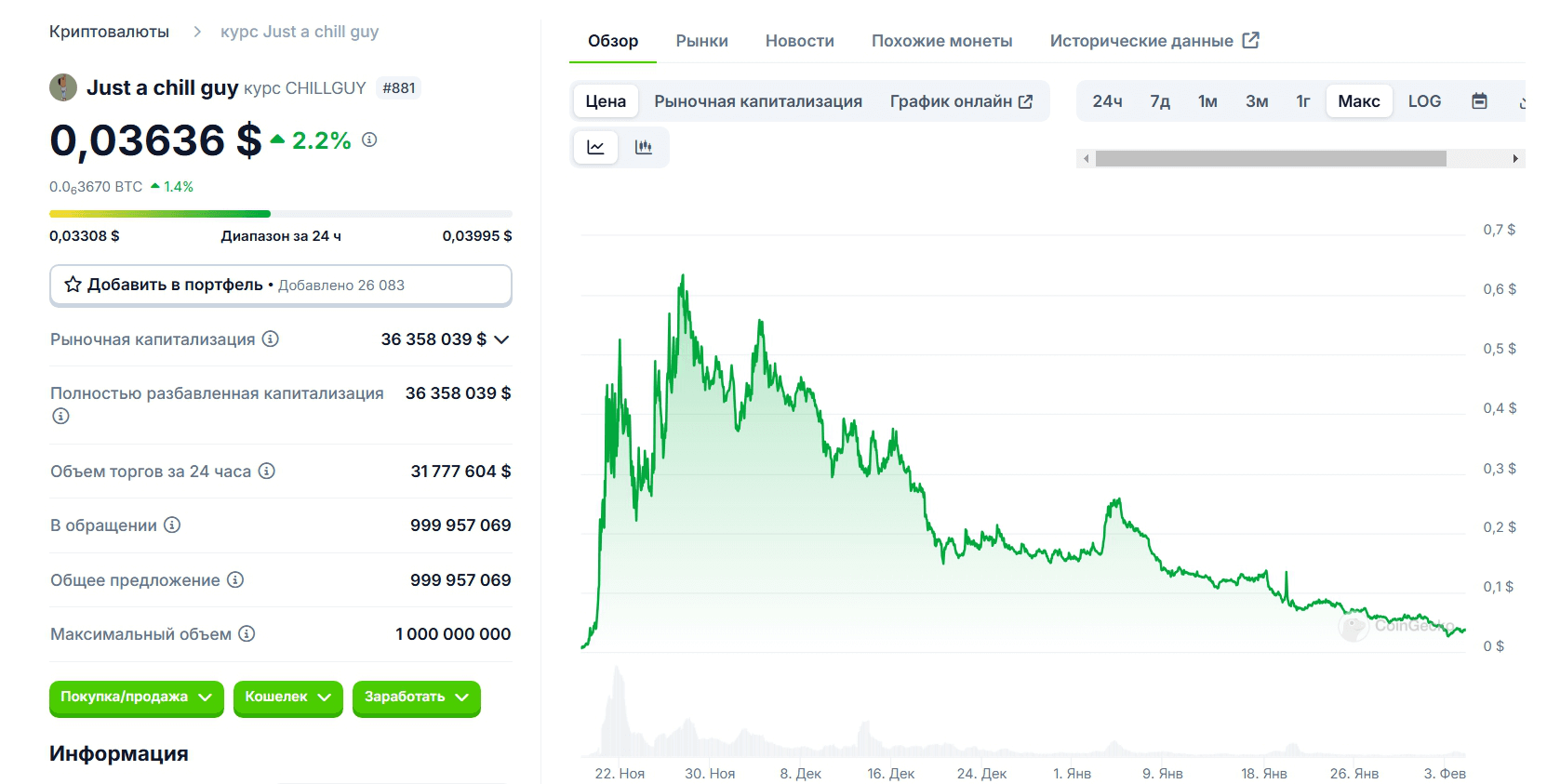Open the calendar date range picker
This screenshot has width=1547, height=784.
tap(1479, 101)
